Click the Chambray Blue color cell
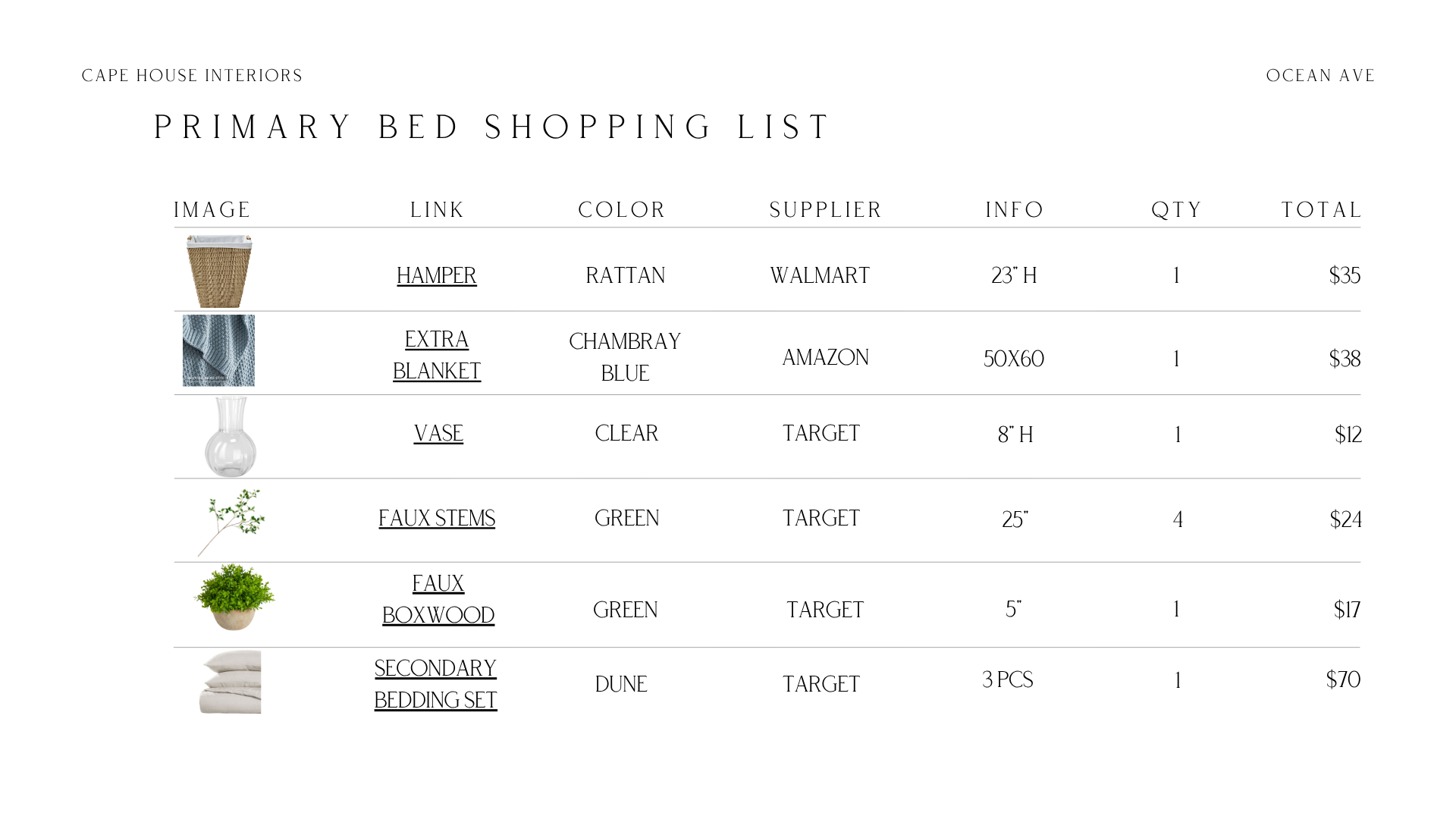The image size is (1456, 819). tap(625, 357)
